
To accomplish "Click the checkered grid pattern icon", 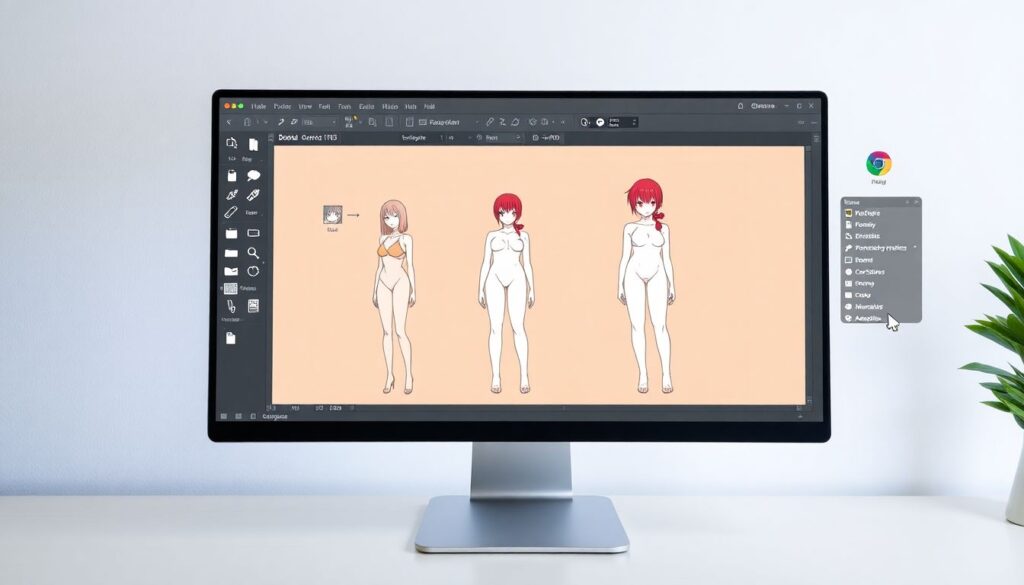I will pos(231,288).
